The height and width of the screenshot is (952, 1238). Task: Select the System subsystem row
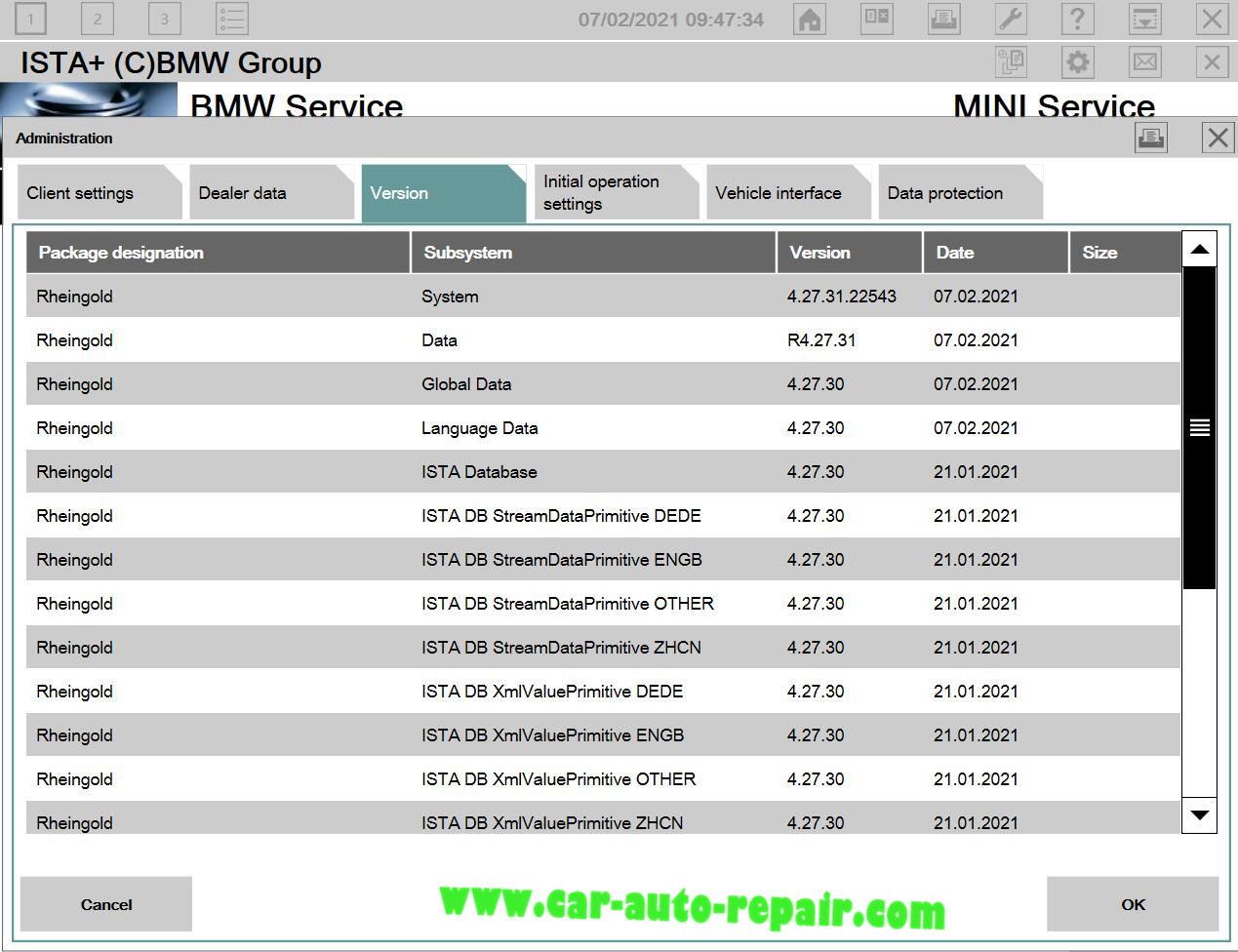603,297
